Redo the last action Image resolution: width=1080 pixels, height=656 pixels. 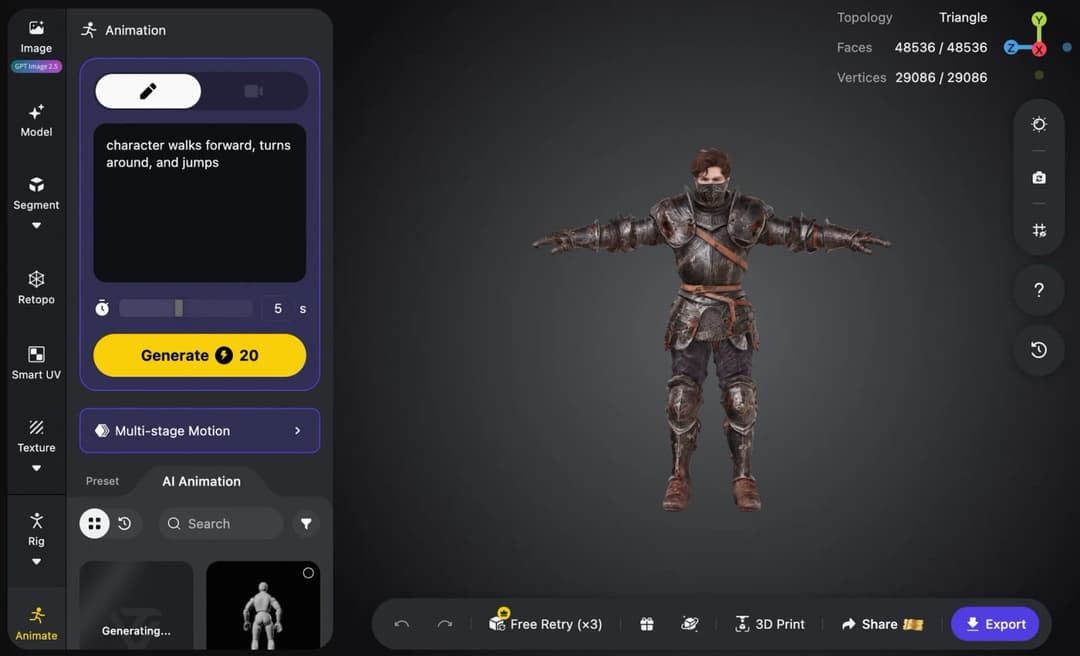point(445,624)
